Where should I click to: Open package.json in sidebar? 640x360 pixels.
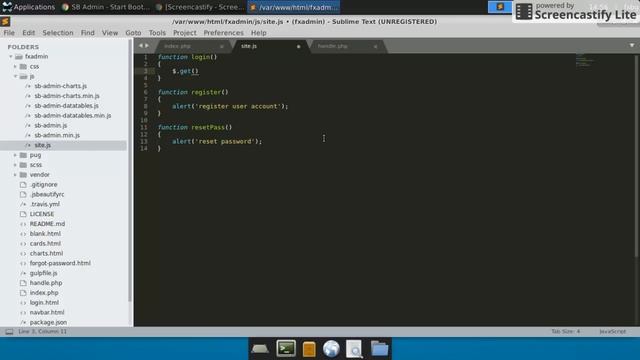click(x=48, y=322)
